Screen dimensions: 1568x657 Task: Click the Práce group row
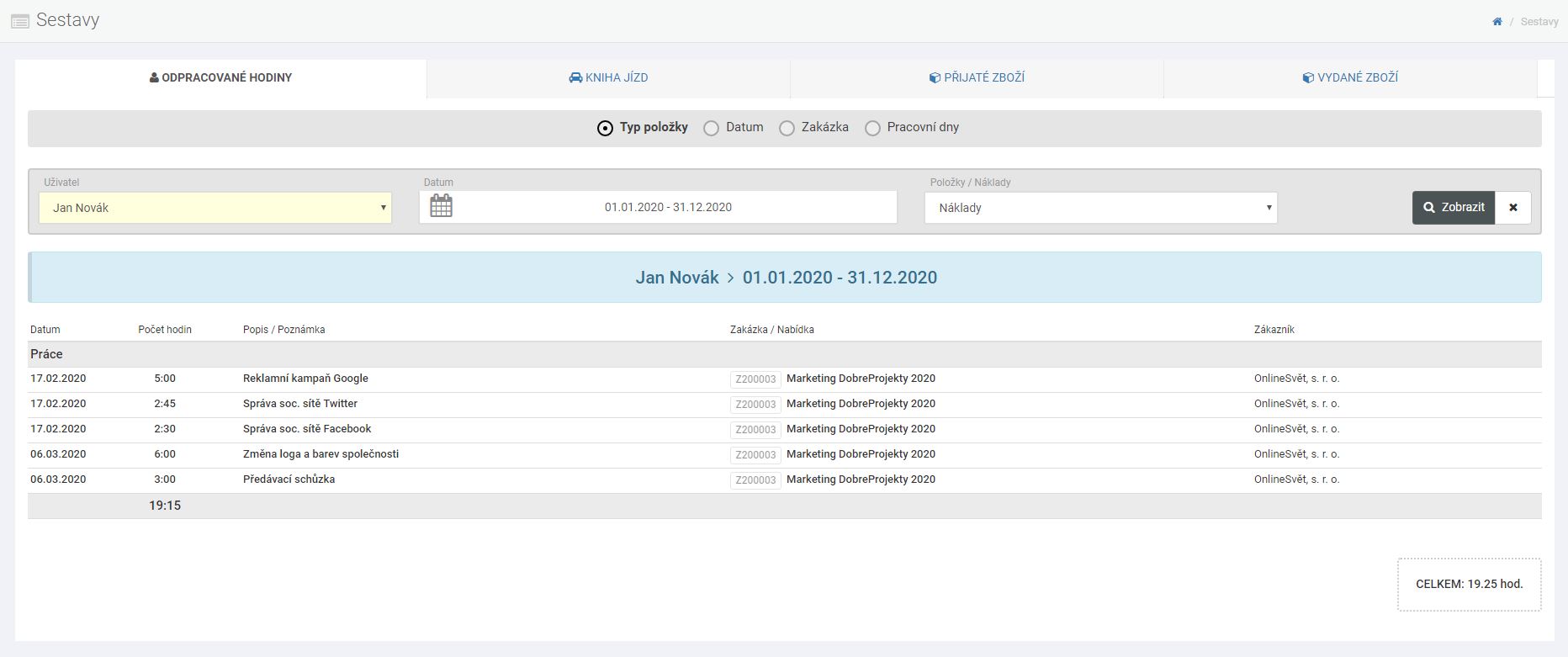[x=785, y=354]
